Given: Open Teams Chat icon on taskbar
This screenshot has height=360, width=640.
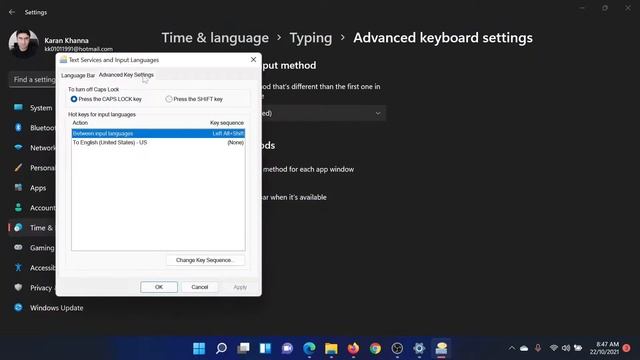Looking at the screenshot, I should (287, 348).
